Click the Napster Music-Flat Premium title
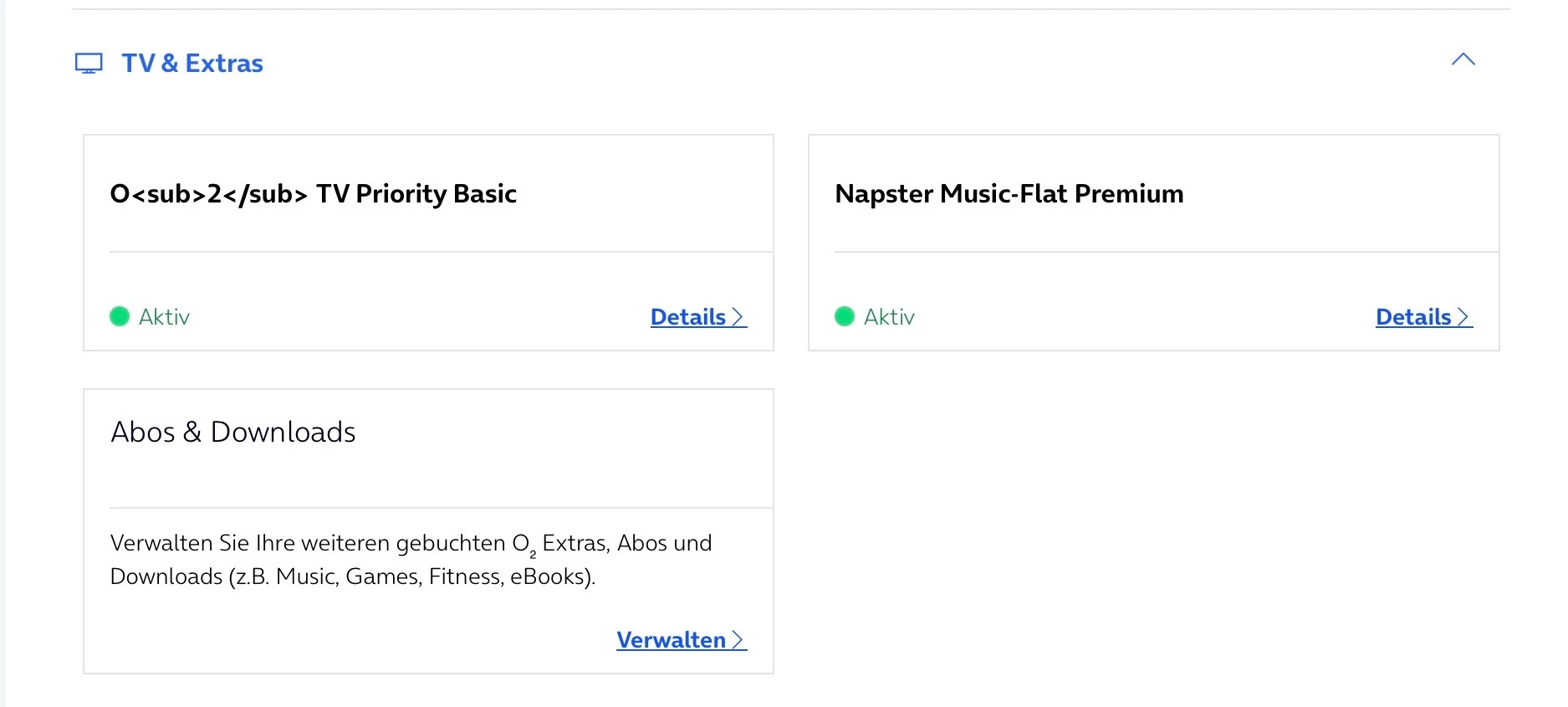 [1009, 194]
